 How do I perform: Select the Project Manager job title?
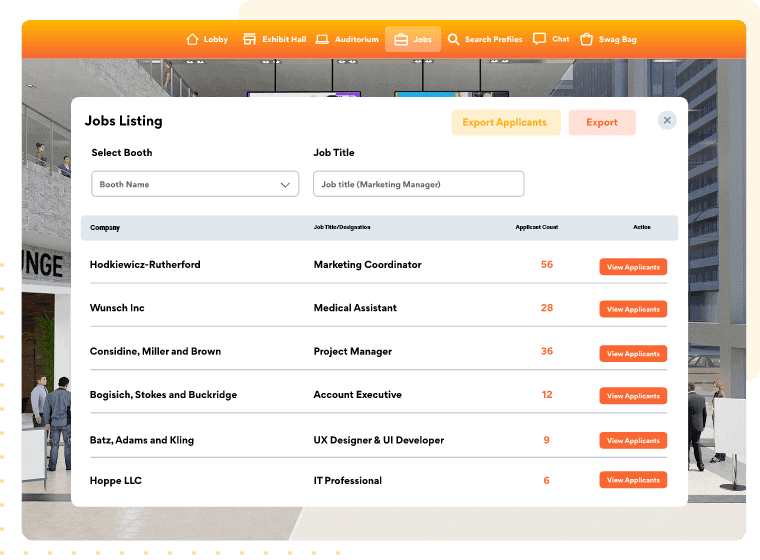[x=352, y=352]
